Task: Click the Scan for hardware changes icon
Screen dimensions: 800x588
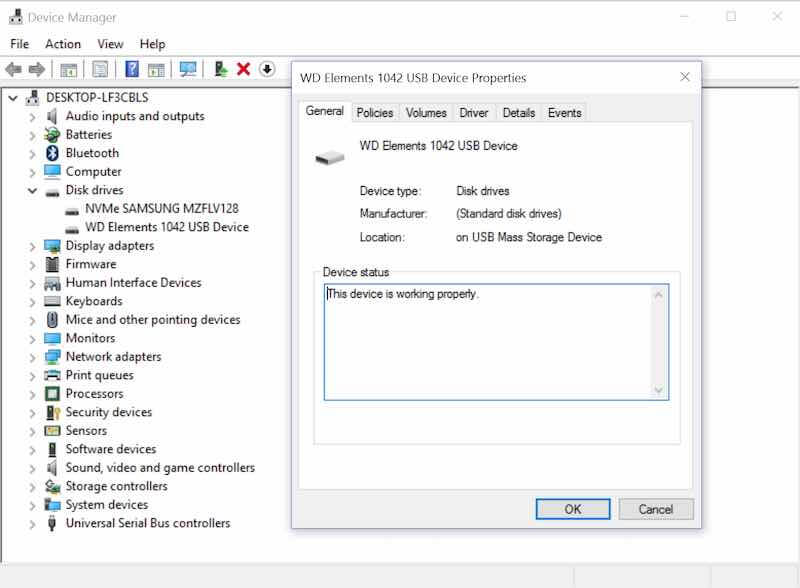Action: (187, 69)
